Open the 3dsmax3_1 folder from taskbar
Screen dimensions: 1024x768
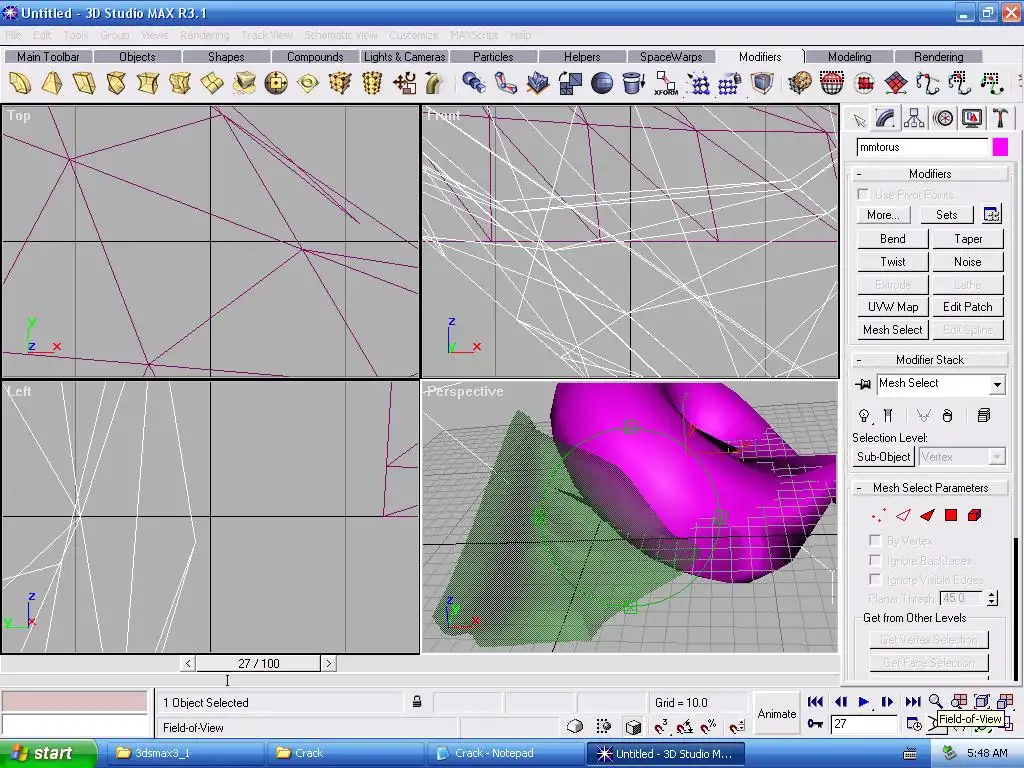[185, 753]
